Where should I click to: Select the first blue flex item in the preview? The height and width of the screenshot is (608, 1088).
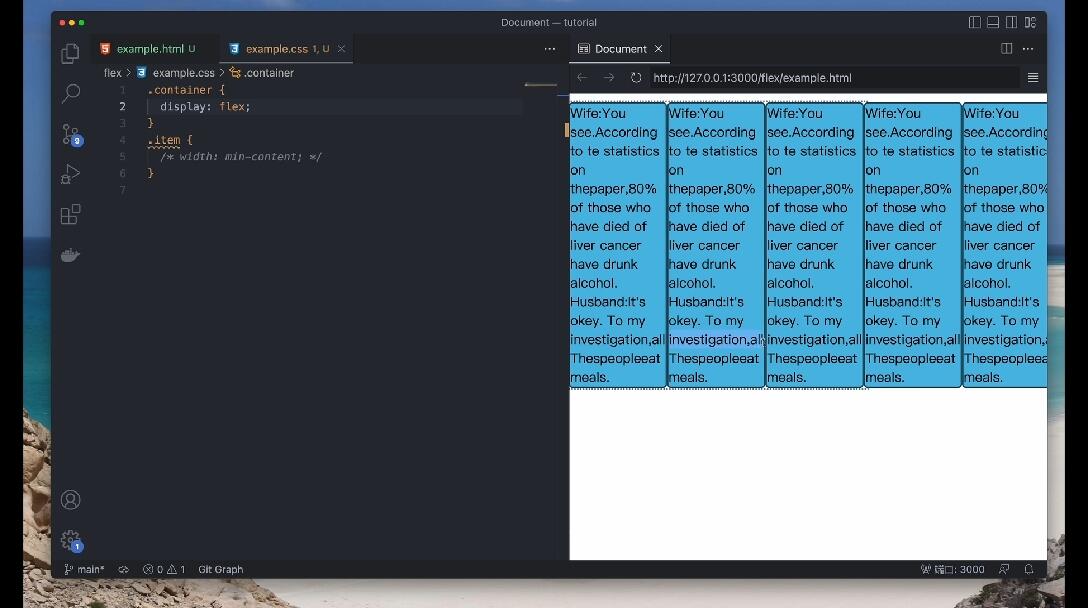coord(618,245)
